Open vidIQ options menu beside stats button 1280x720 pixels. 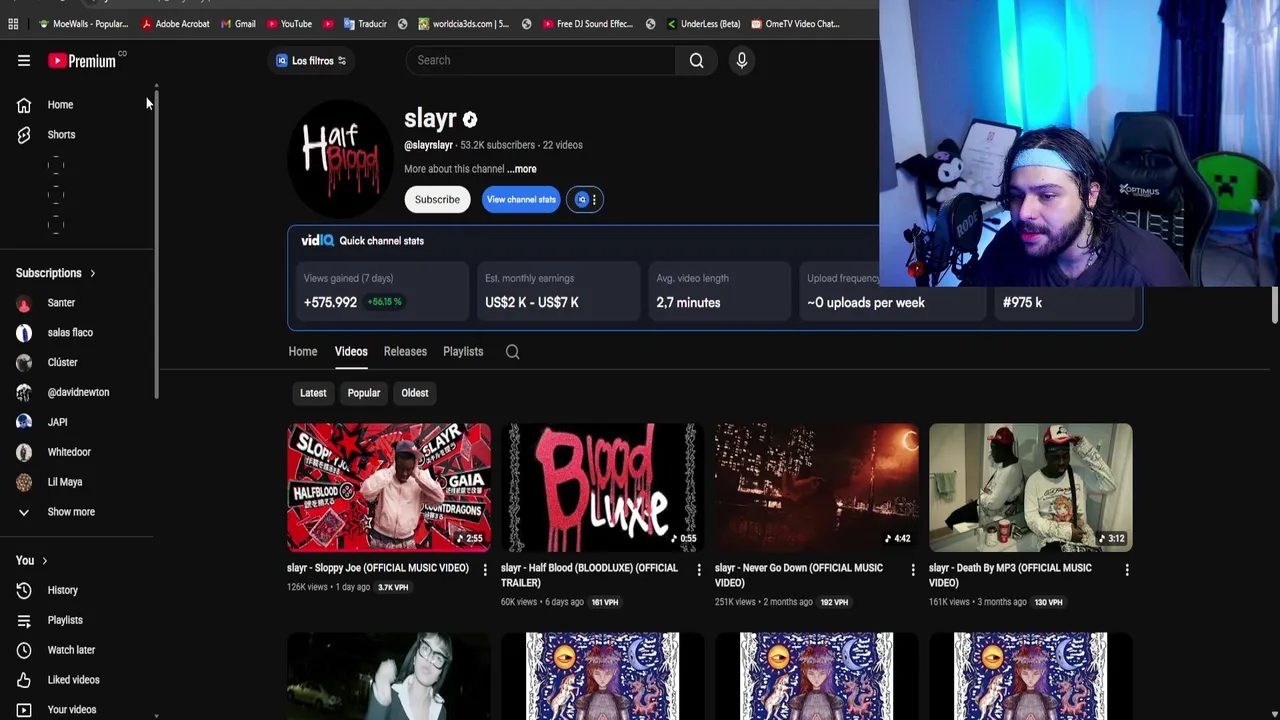tap(584, 199)
